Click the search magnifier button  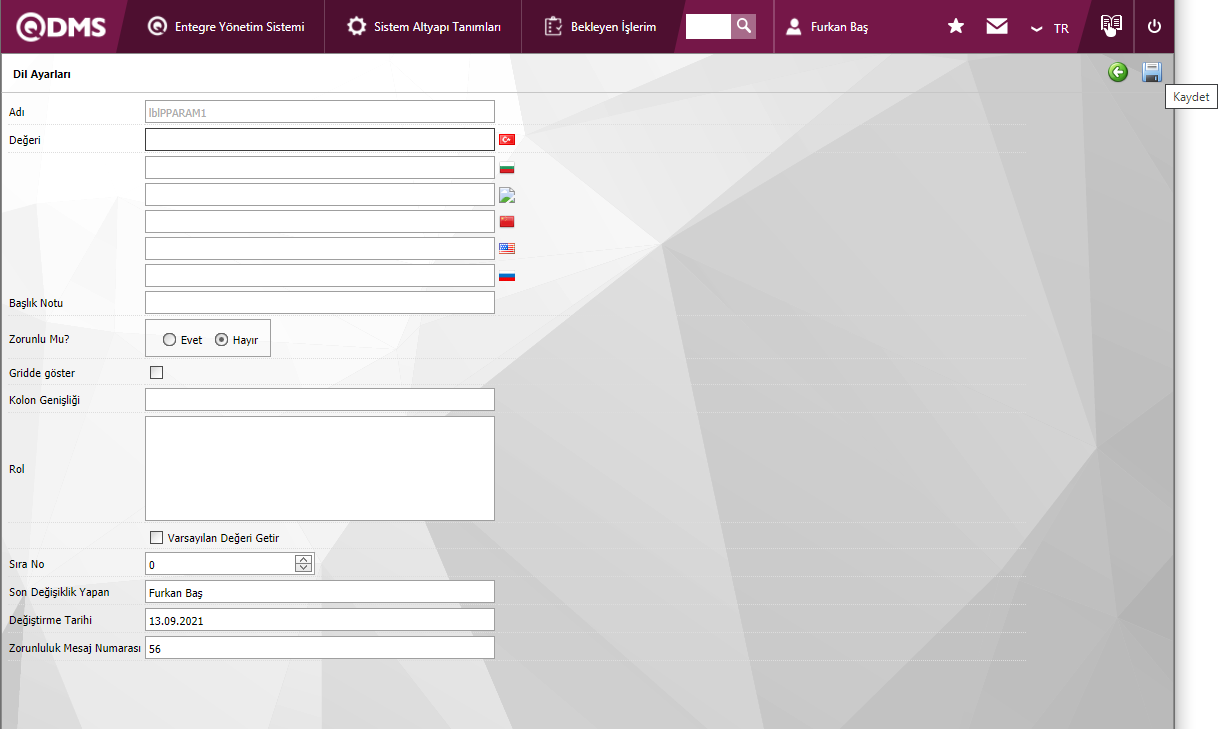pyautogui.click(x=743, y=26)
